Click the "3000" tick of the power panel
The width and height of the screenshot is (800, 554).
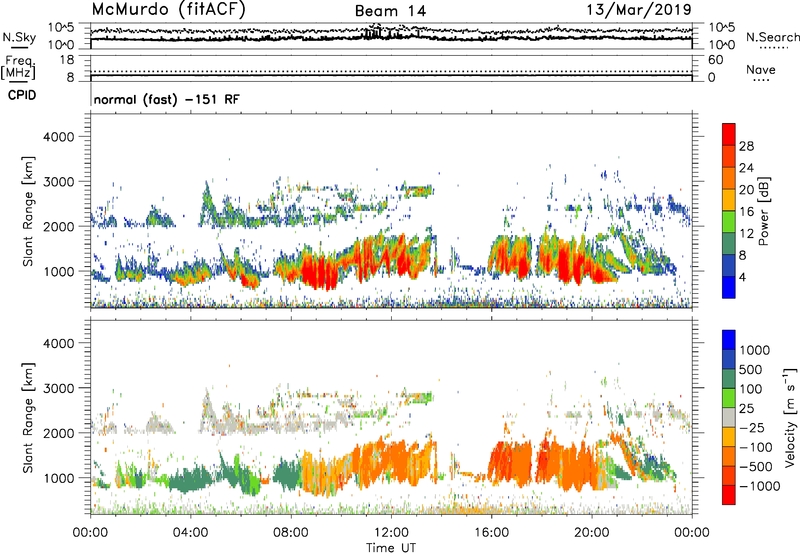tap(58, 182)
